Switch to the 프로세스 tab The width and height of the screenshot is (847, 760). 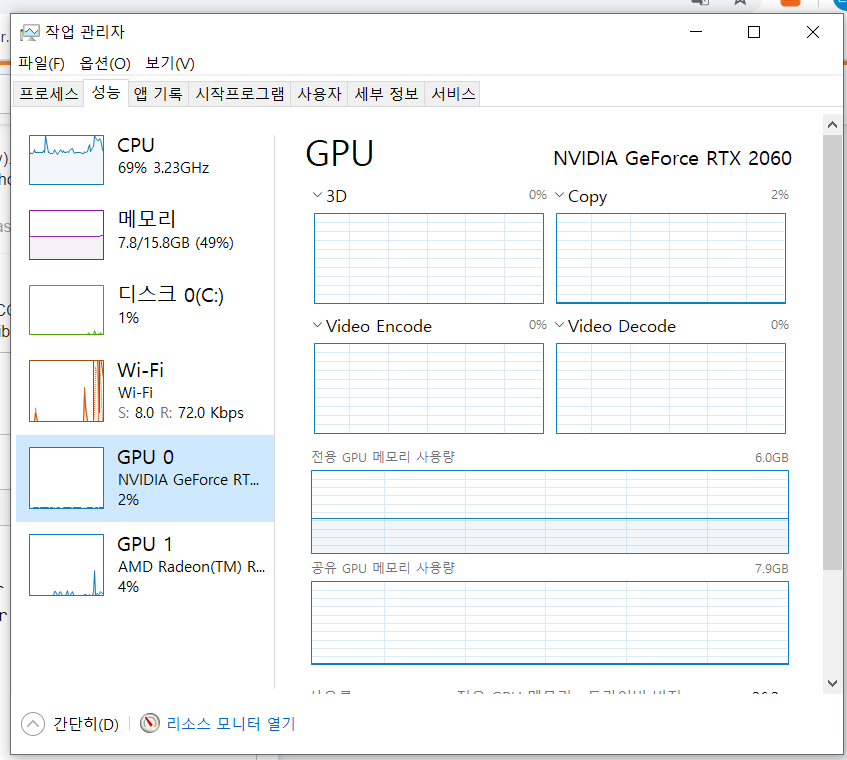49,94
